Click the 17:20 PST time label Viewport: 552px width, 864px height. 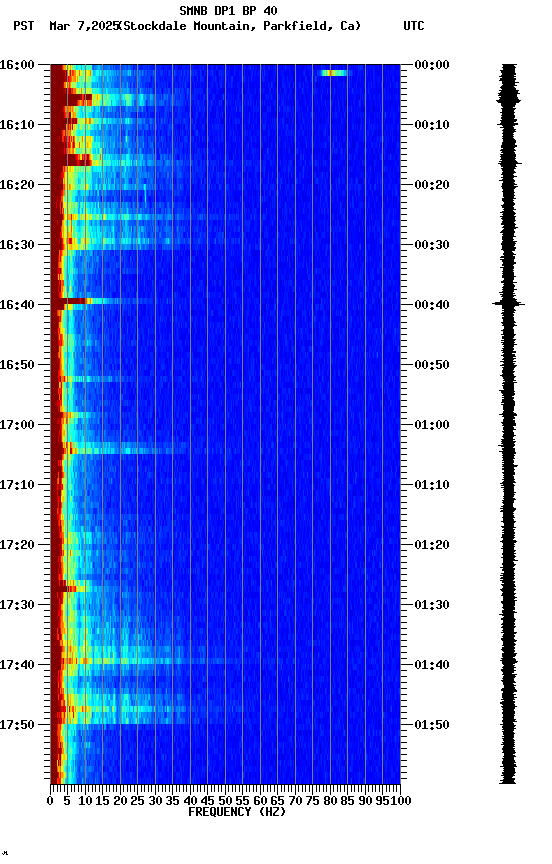click(x=17, y=546)
